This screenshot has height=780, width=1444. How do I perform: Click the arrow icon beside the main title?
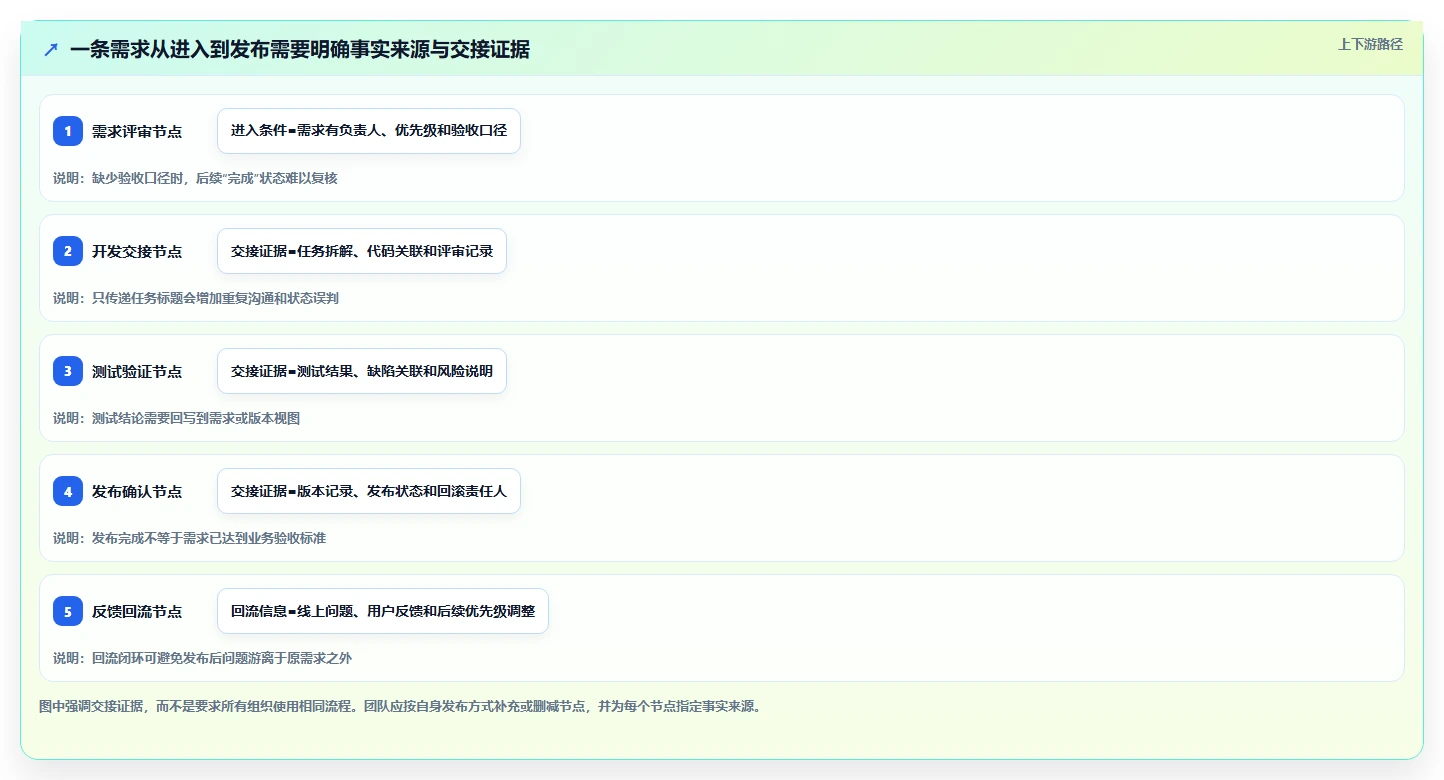51,50
